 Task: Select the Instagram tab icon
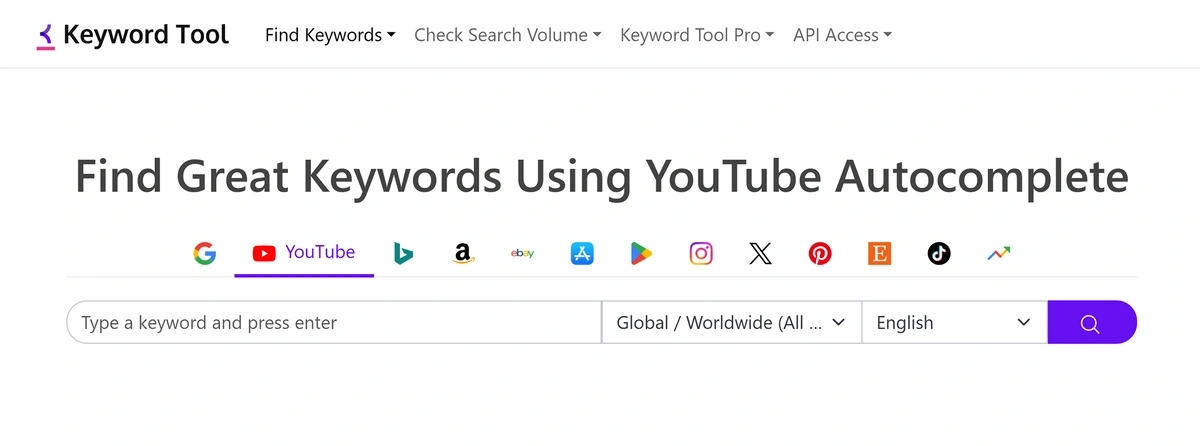701,254
